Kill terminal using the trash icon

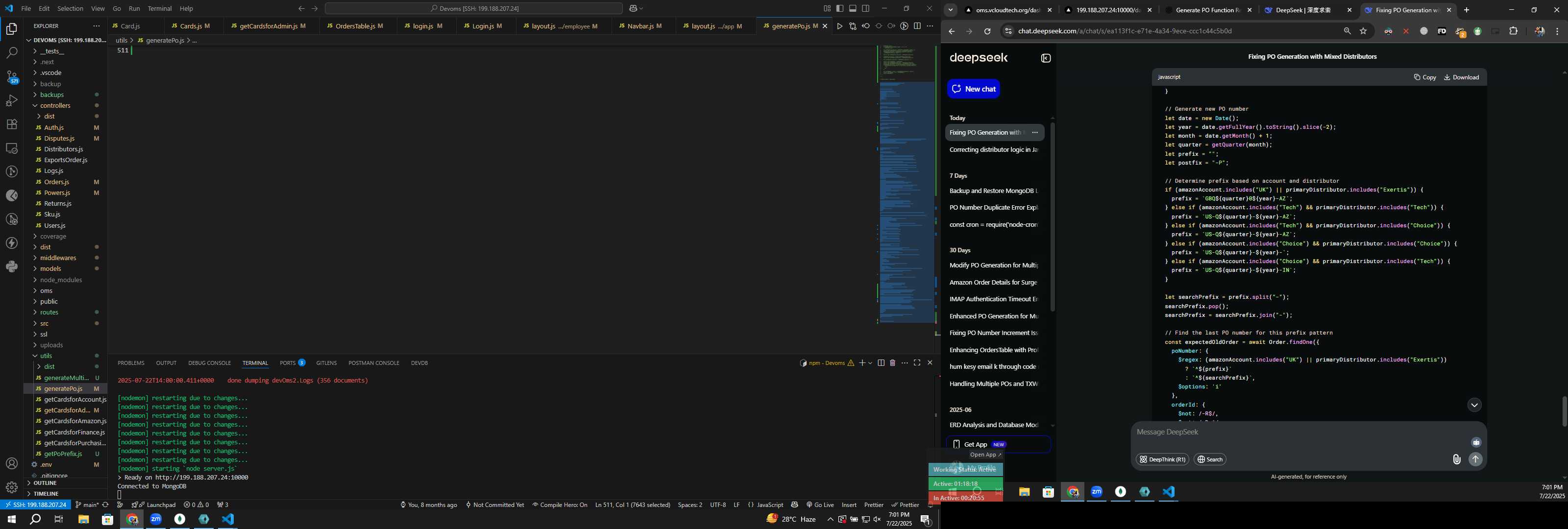coord(892,363)
